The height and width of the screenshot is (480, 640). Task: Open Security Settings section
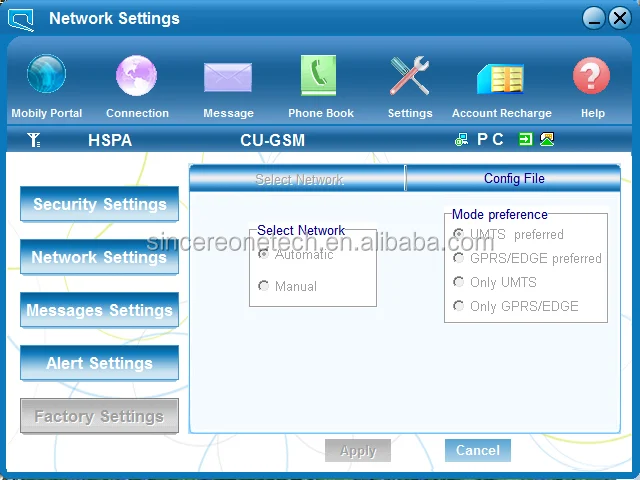click(x=100, y=204)
